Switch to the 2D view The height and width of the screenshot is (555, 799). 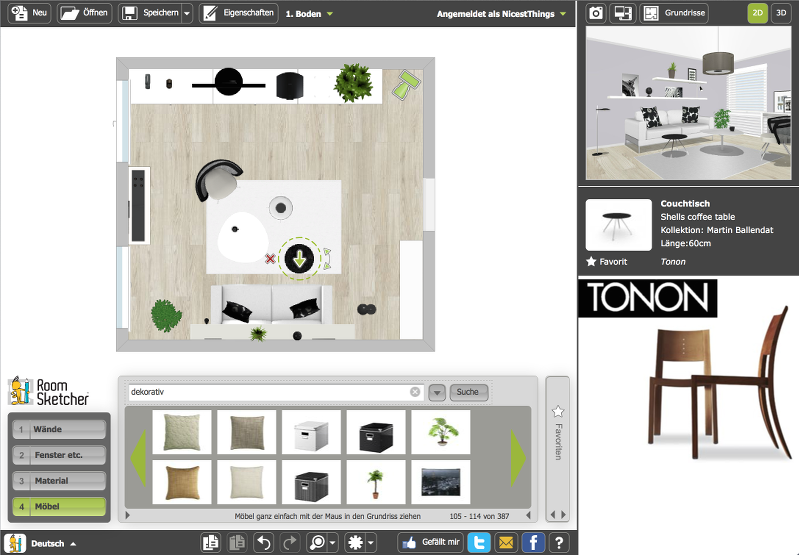pos(757,13)
